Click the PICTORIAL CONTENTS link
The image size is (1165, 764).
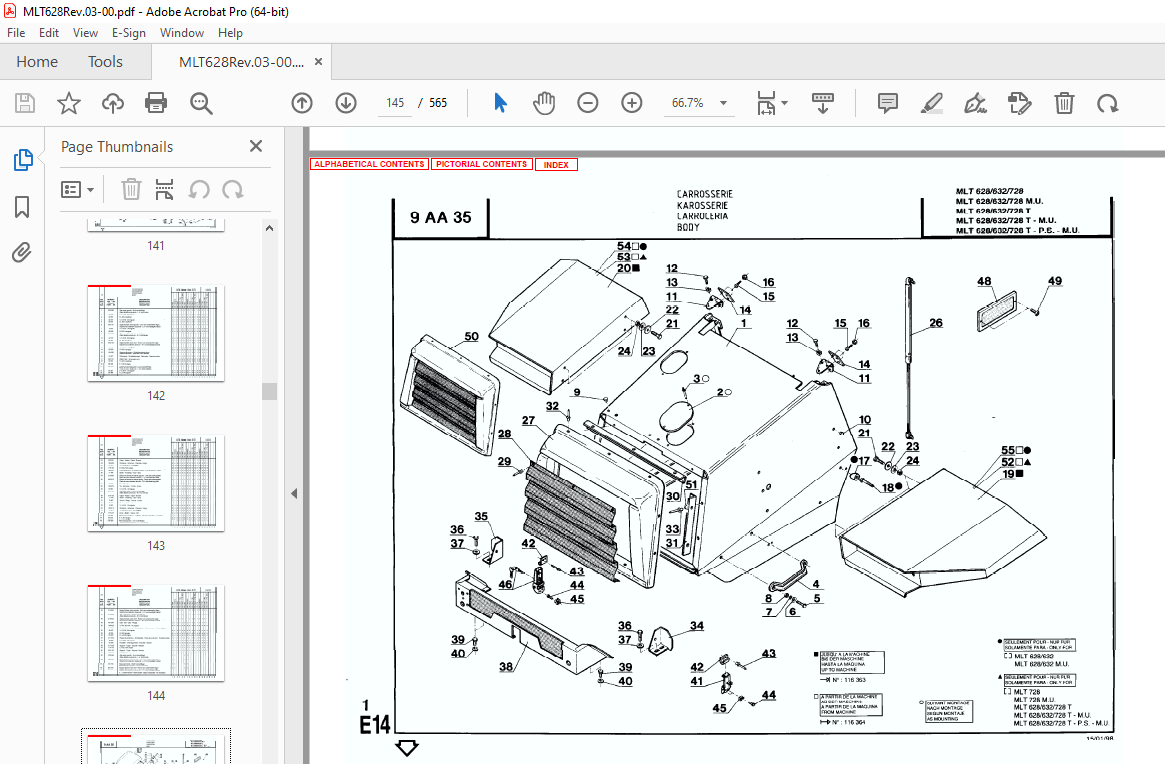[x=481, y=164]
